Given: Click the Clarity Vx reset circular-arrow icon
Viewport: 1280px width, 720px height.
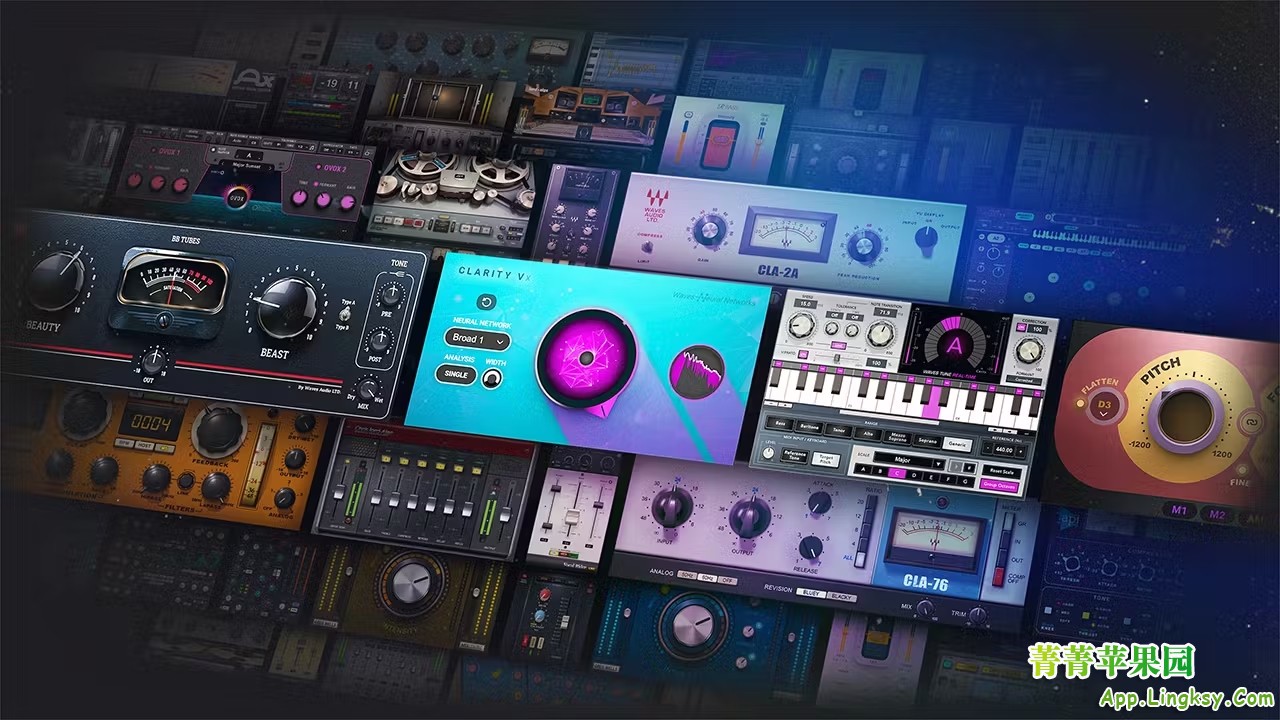Looking at the screenshot, I should [x=487, y=302].
